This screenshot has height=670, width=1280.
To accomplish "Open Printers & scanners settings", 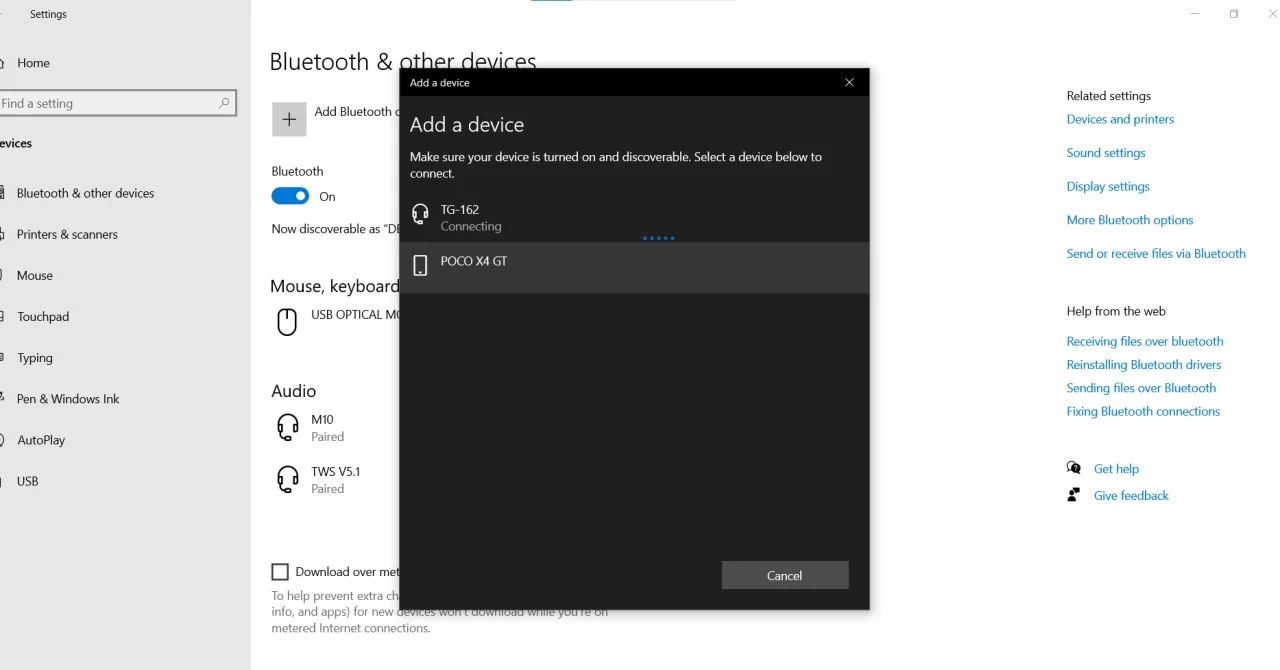I will tap(67, 234).
